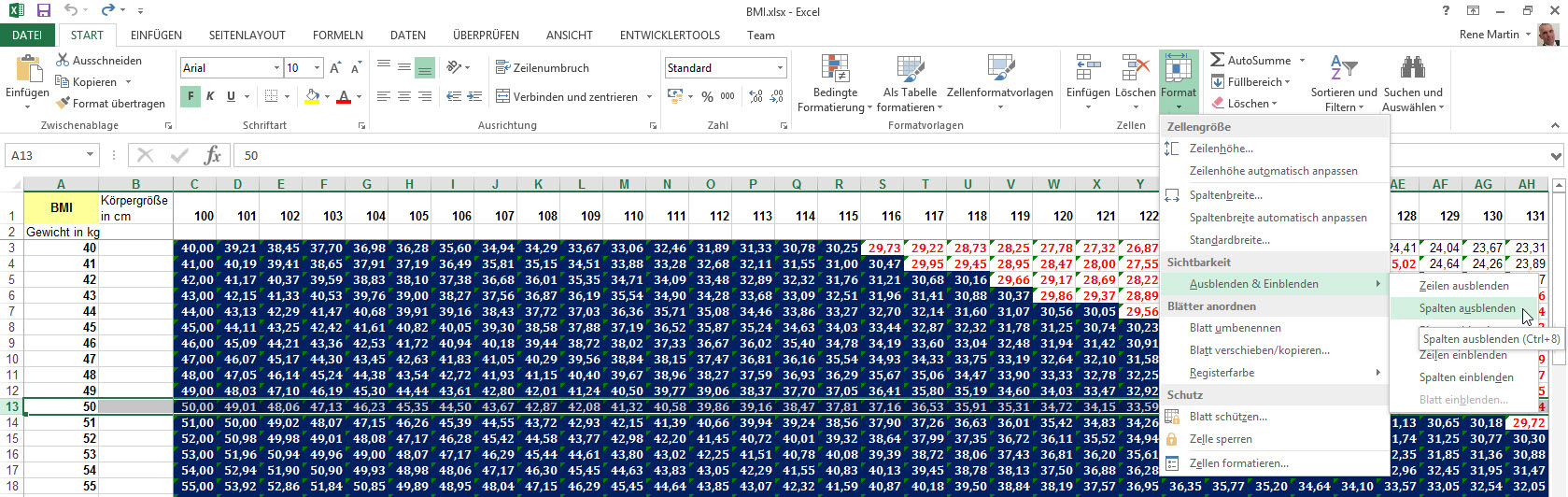Choose Zeilenhöhe... from Format menu
Screen dimensions: 1568x497
(x=1221, y=149)
